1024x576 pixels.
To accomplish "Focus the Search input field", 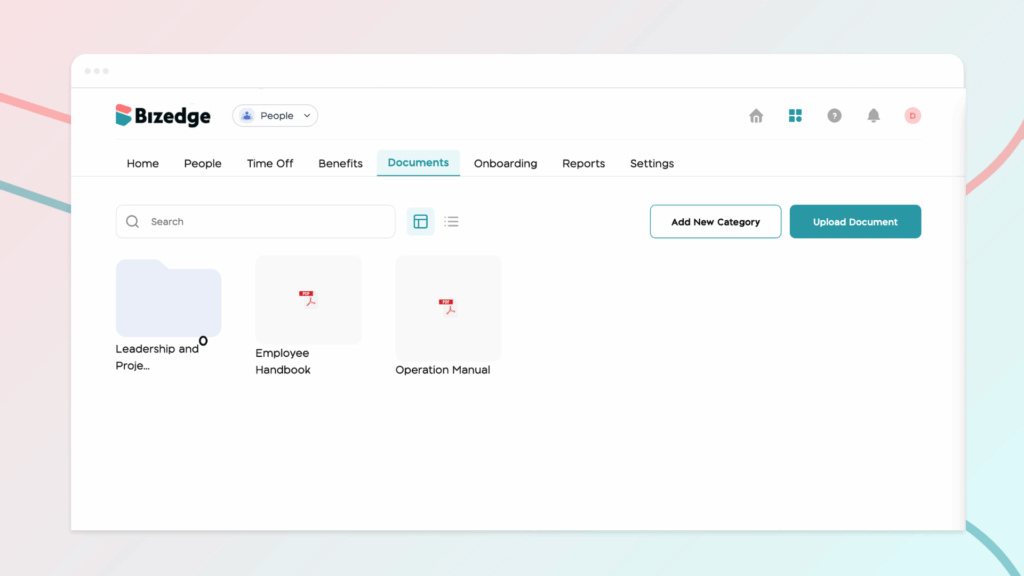I will [265, 222].
